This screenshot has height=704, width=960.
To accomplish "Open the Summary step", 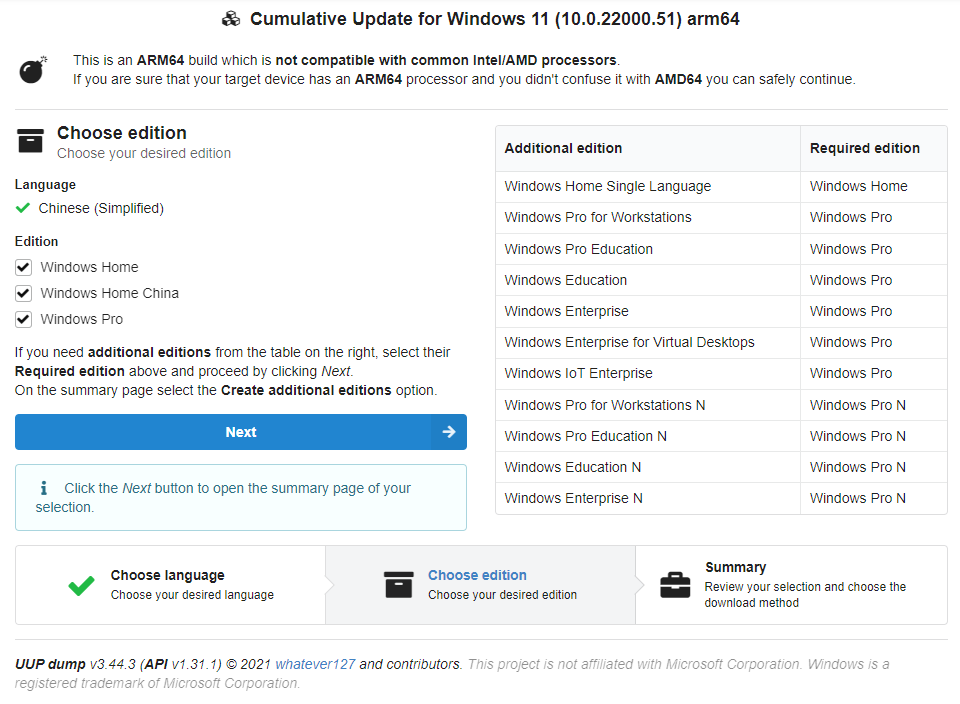I will click(x=735, y=567).
